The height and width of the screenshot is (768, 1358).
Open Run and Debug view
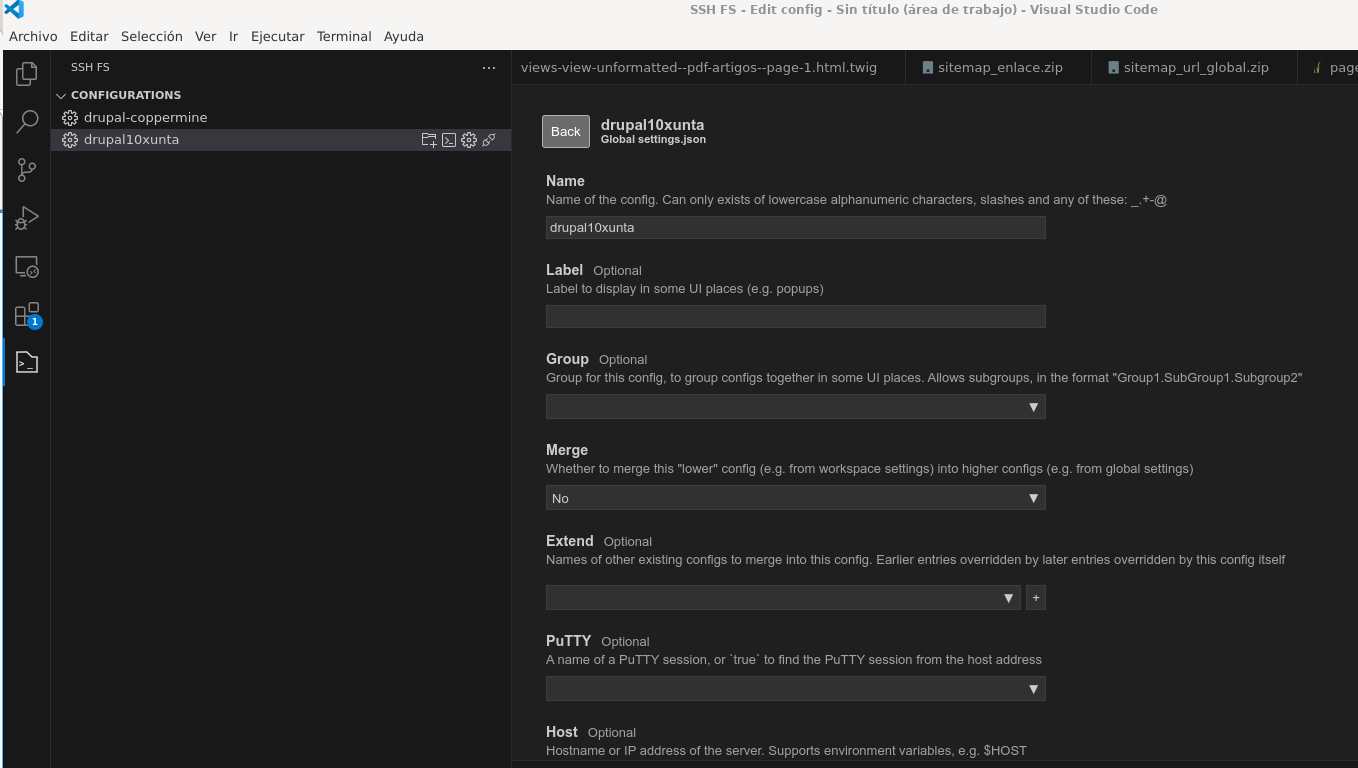(27, 218)
